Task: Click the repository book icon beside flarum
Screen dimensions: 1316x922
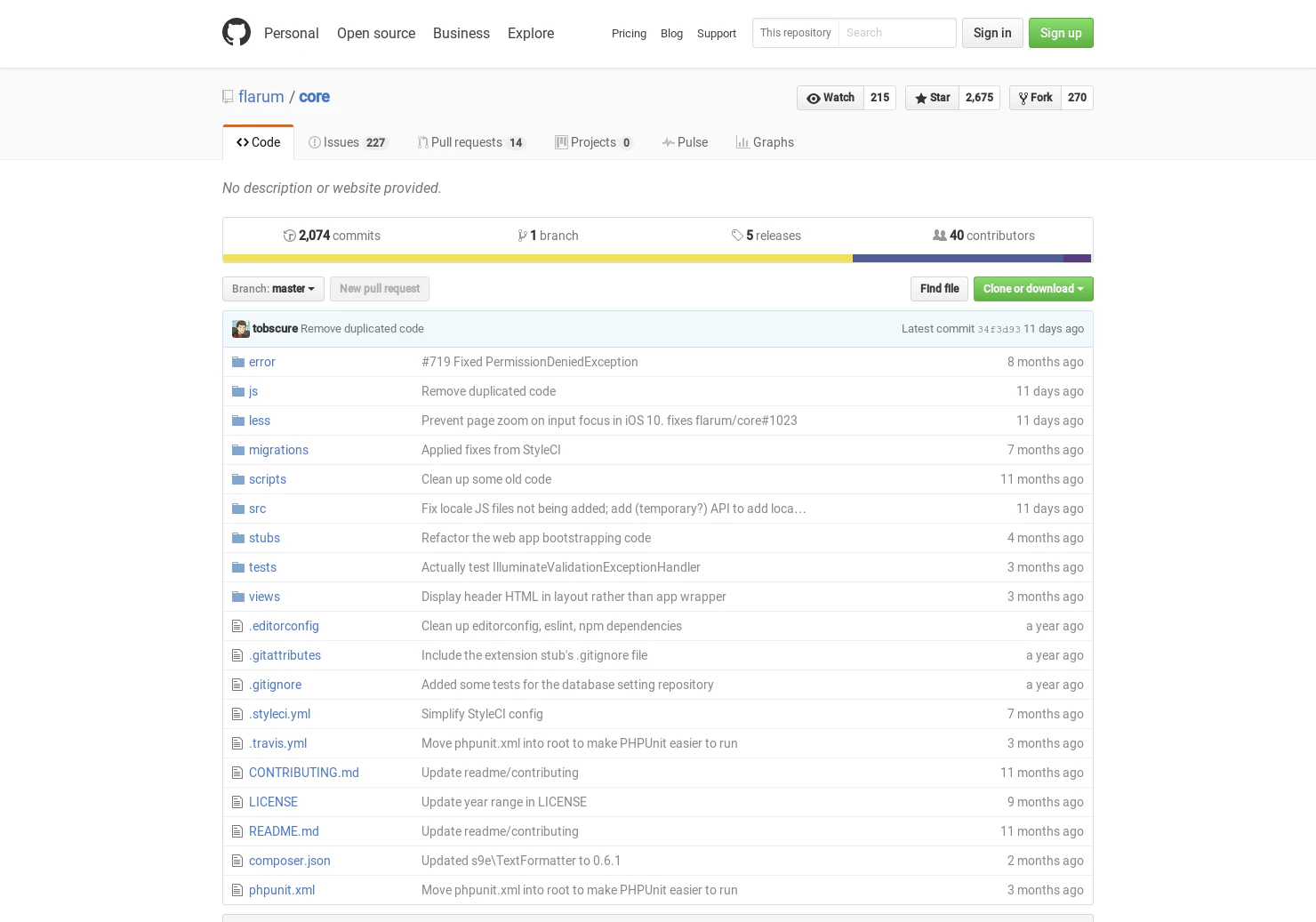Action: 228,97
